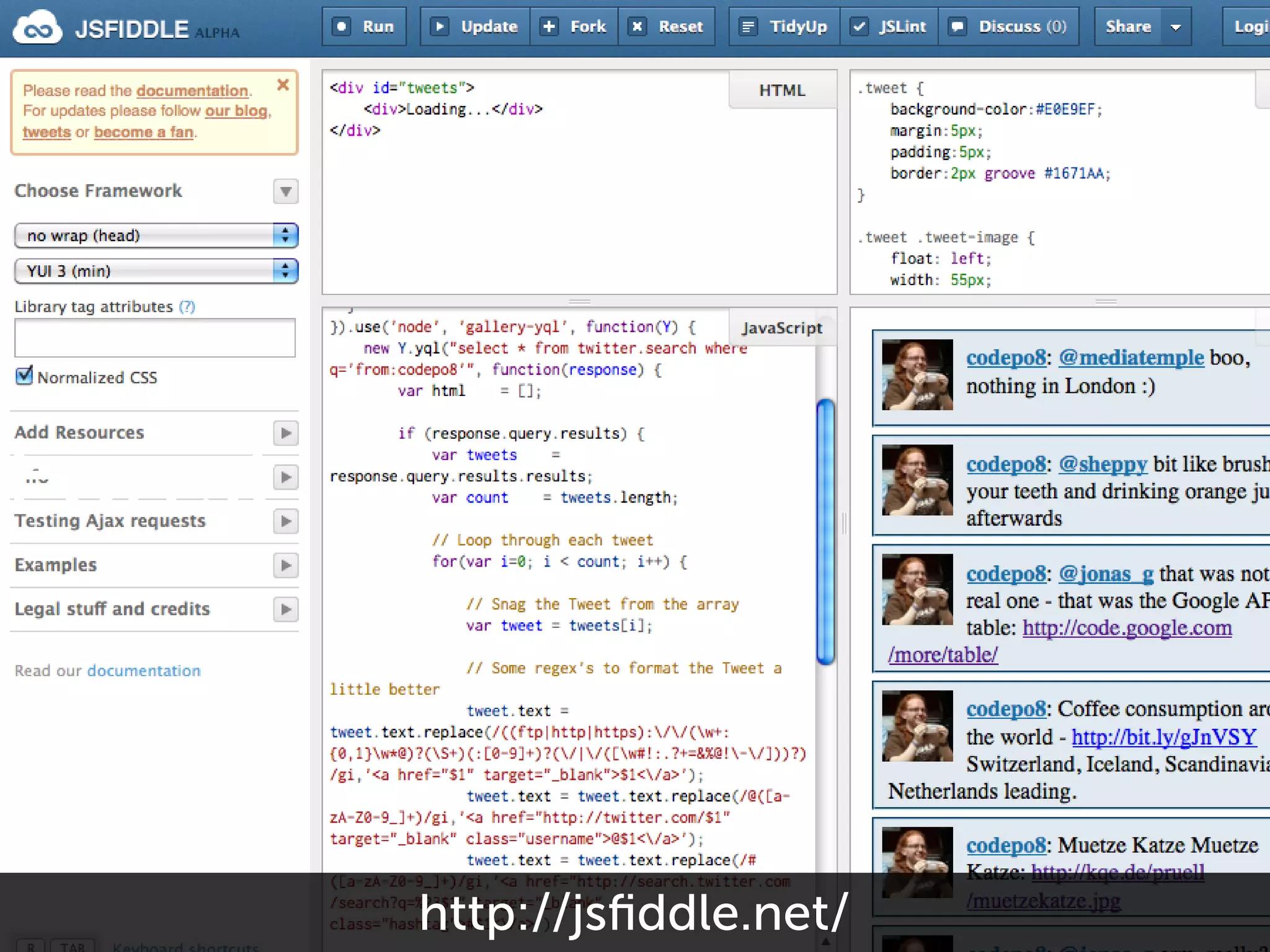Open the no wrap (head) dropdown
Screen dimensions: 1270x952
tap(156, 236)
